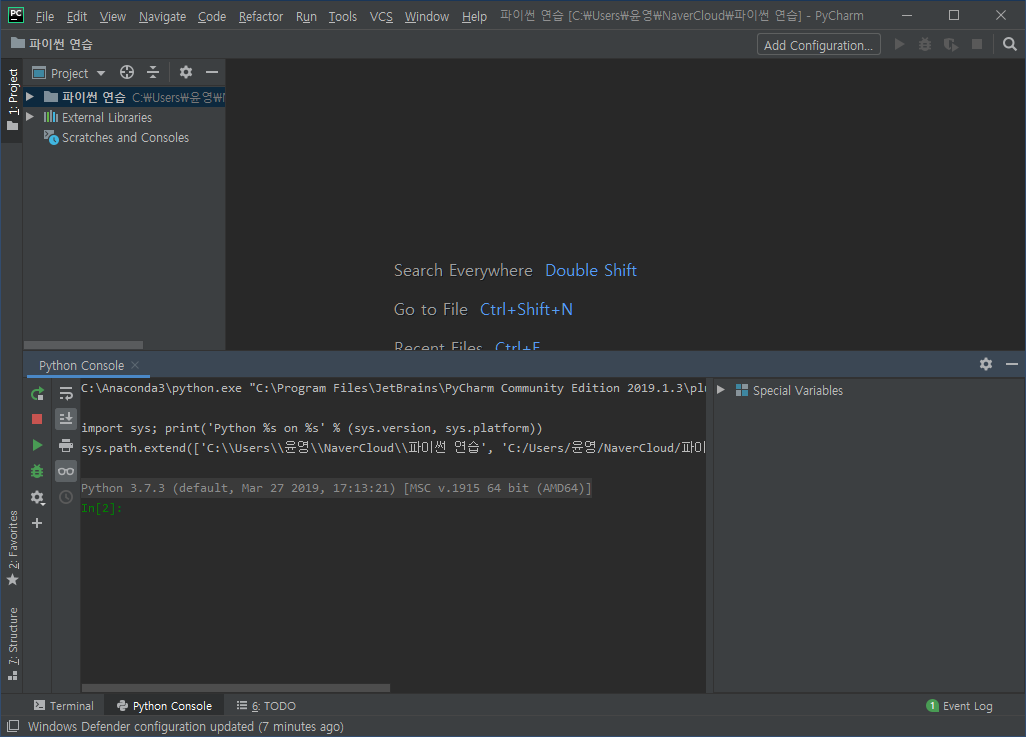Open the Event Log
The image size is (1026, 737).
(x=959, y=706)
